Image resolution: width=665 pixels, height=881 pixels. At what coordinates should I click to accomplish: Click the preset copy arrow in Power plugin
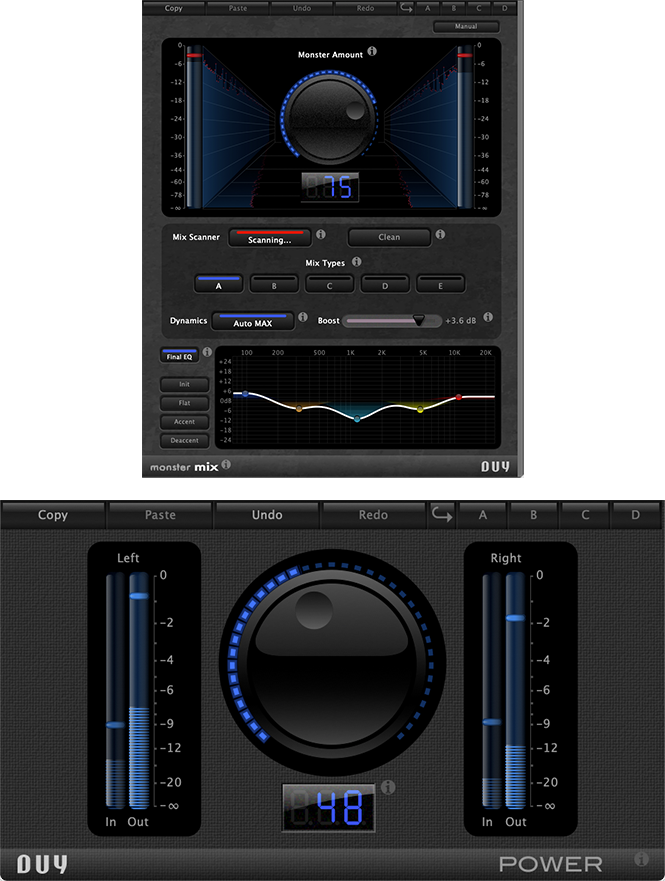pos(441,515)
